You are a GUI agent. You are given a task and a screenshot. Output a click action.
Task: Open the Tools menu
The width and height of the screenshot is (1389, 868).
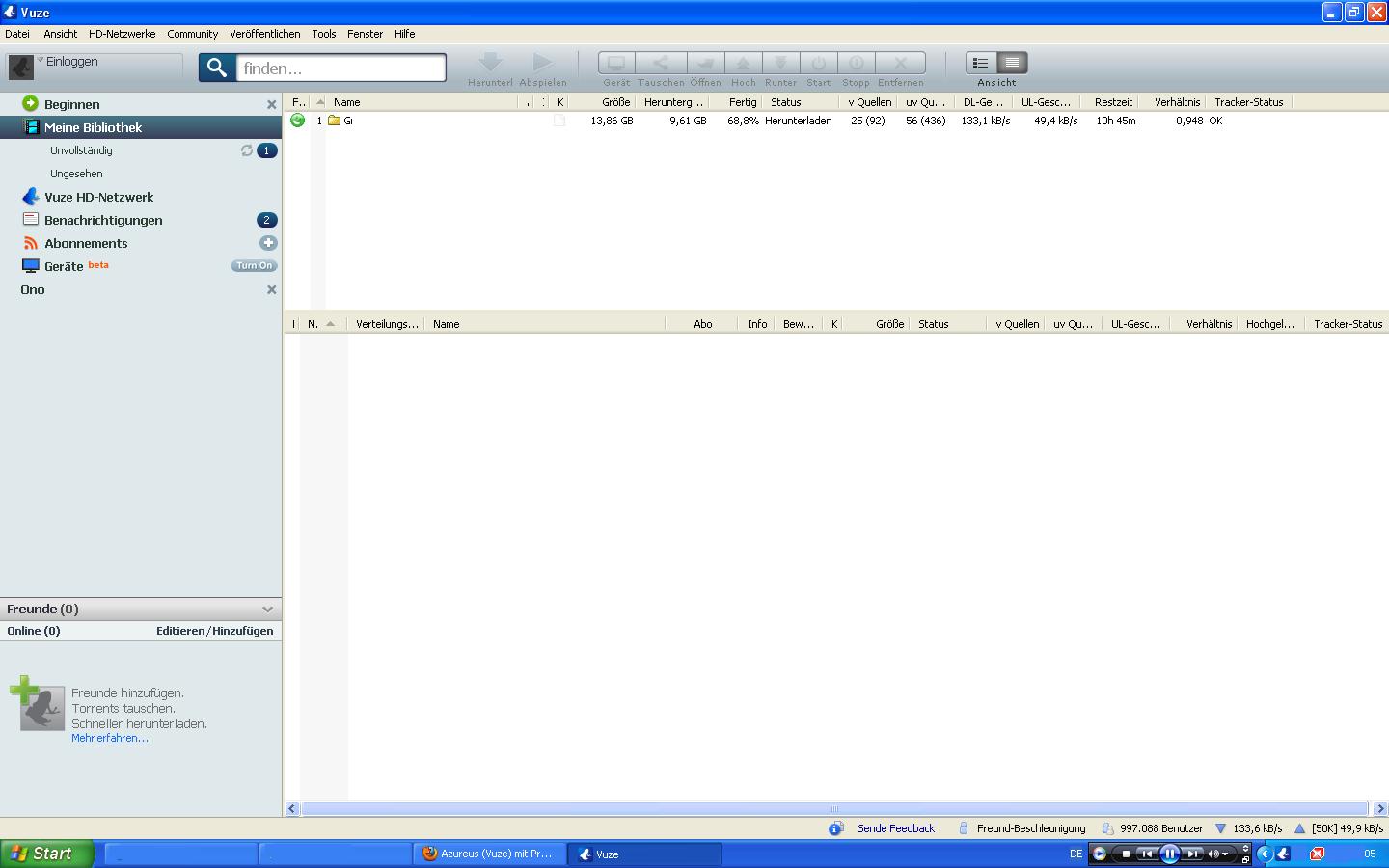[324, 34]
